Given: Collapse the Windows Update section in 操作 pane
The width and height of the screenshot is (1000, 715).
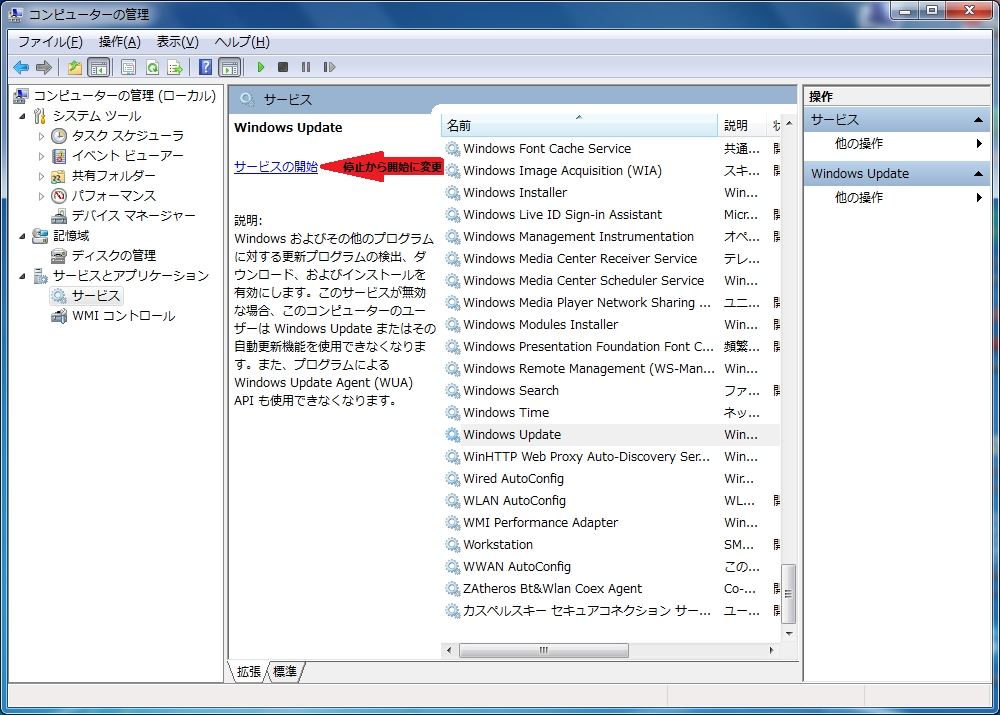Looking at the screenshot, I should click(x=978, y=173).
